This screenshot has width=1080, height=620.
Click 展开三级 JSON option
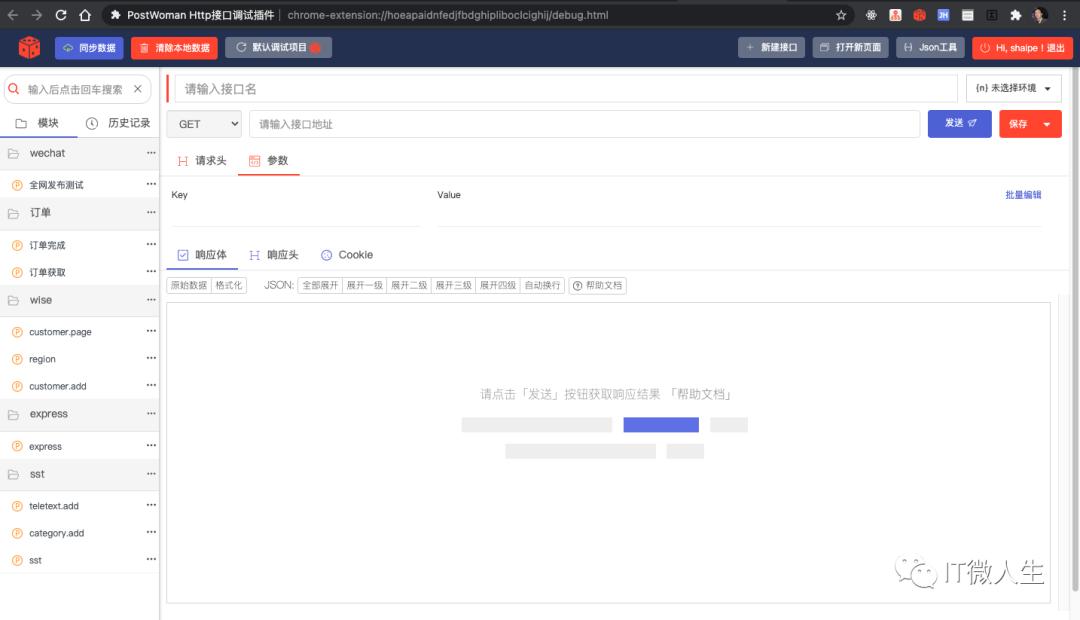[453, 285]
